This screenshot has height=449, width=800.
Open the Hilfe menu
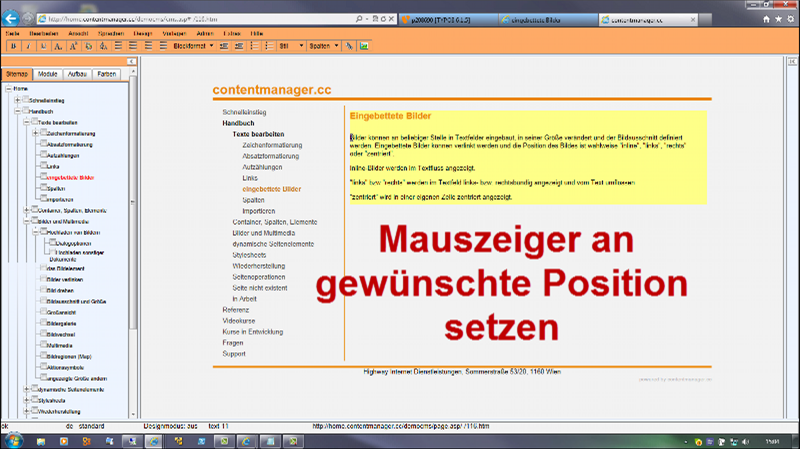tap(257, 33)
